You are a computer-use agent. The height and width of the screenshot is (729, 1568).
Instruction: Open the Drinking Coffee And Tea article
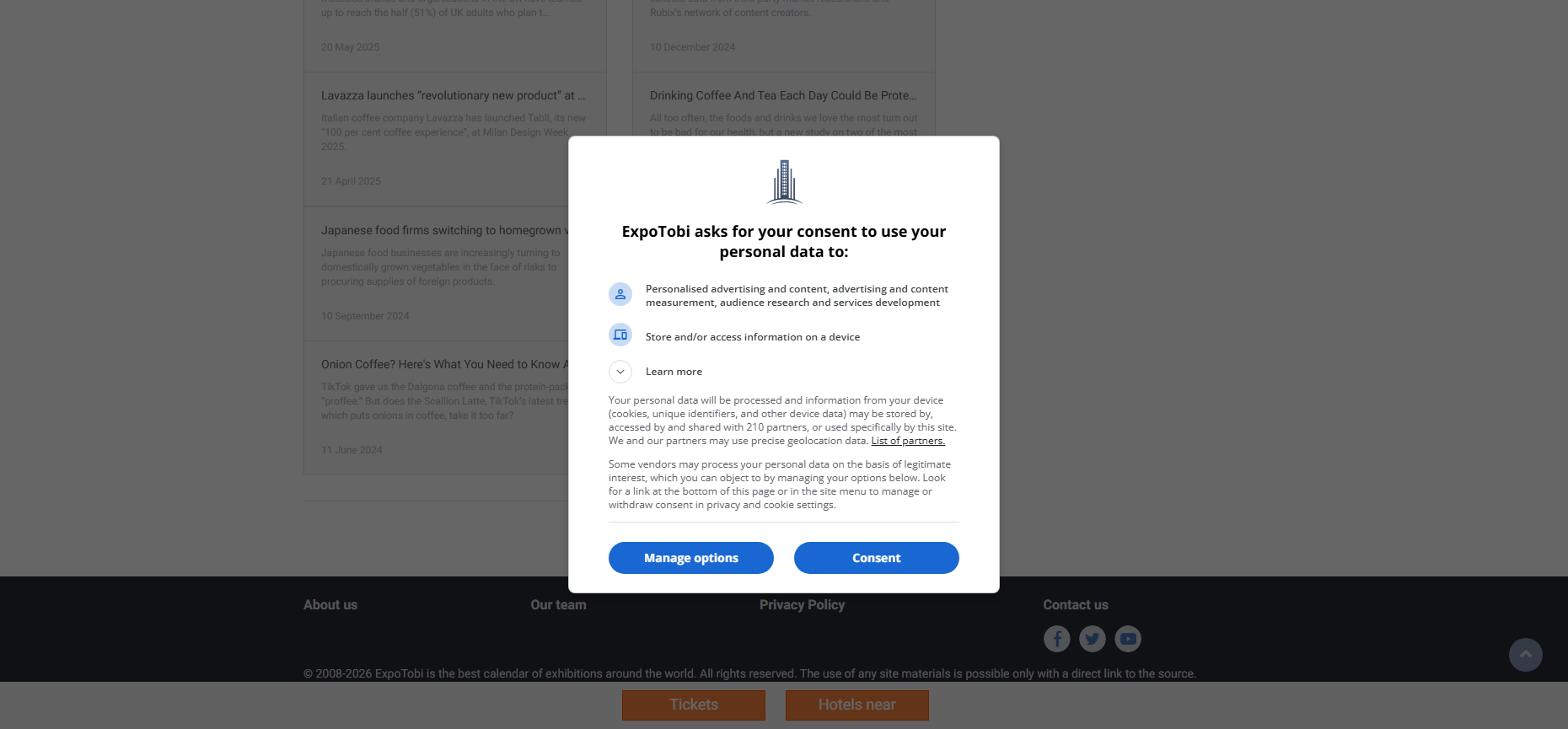click(783, 96)
